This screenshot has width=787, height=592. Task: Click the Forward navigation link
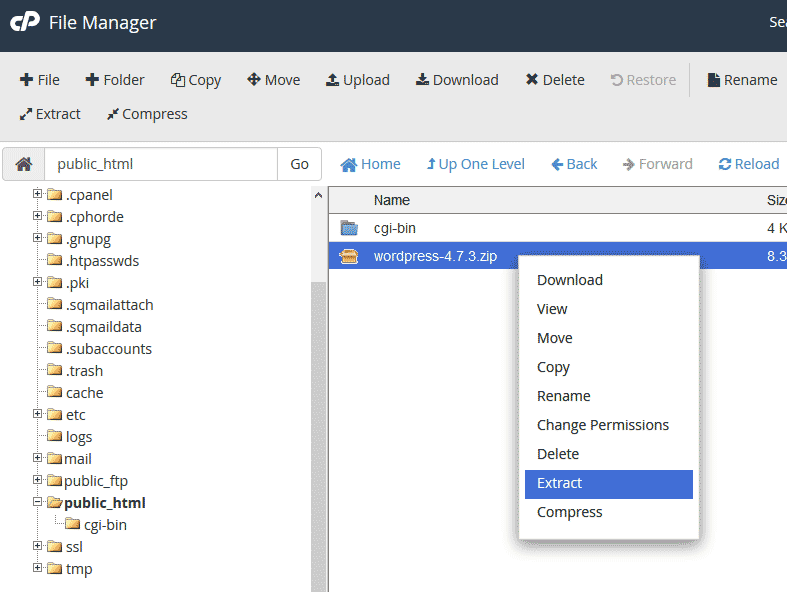click(657, 164)
